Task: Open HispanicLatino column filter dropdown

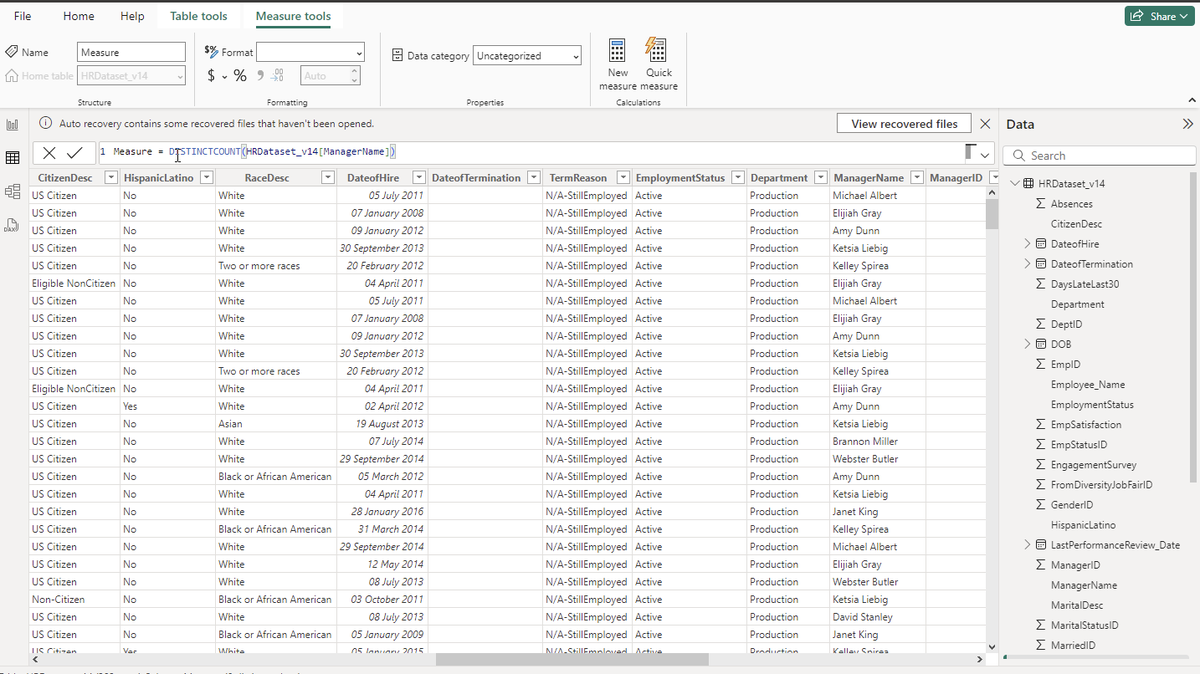Action: point(206,178)
